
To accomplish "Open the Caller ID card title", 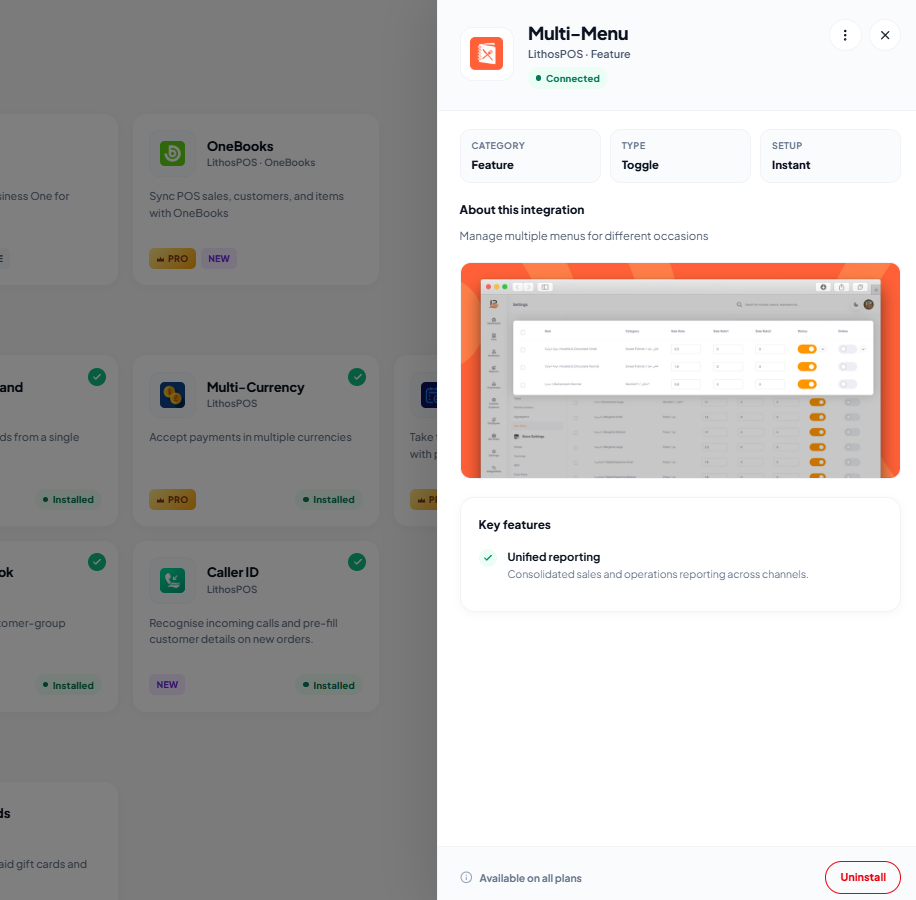I will 233,572.
